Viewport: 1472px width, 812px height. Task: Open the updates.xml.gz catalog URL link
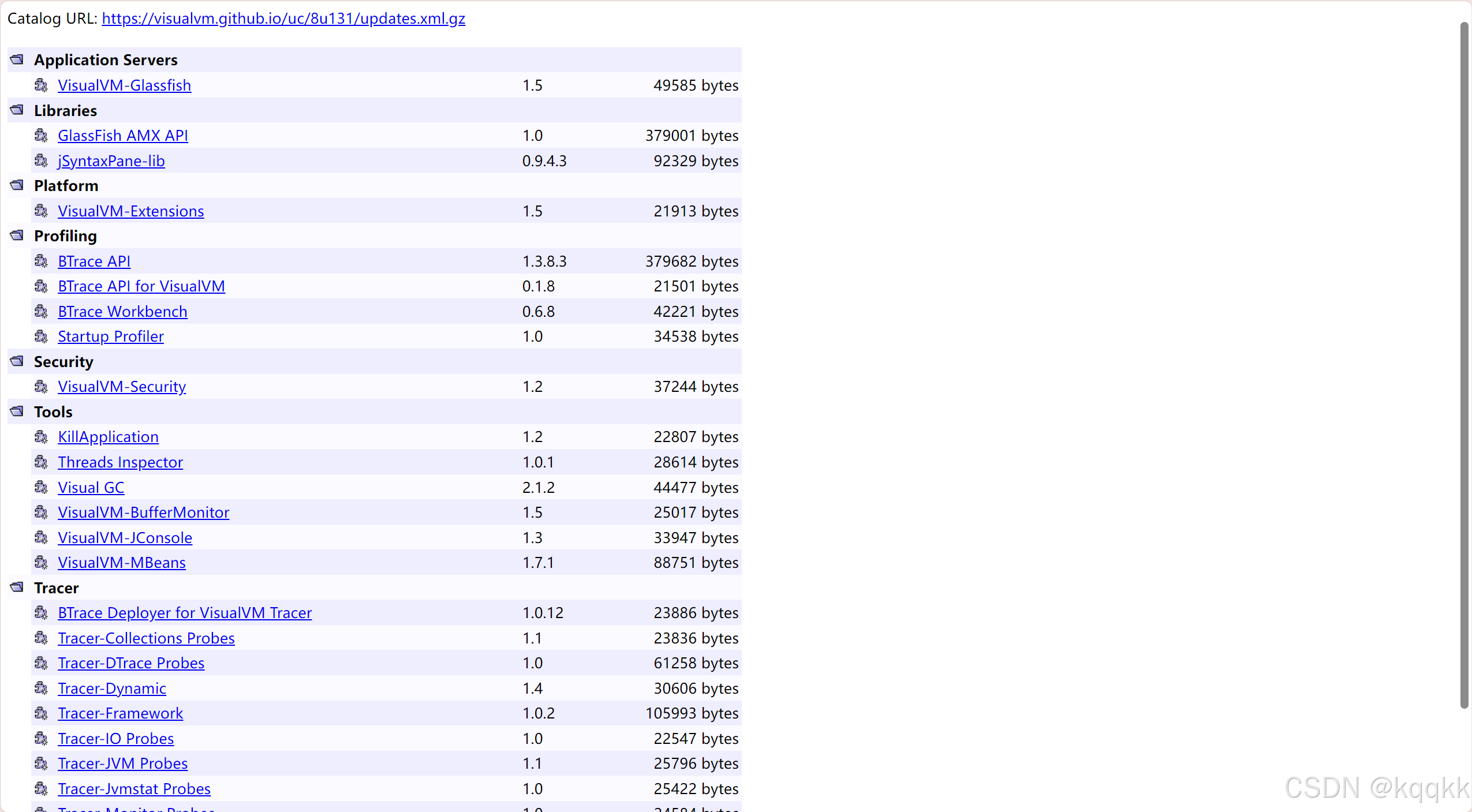point(283,18)
